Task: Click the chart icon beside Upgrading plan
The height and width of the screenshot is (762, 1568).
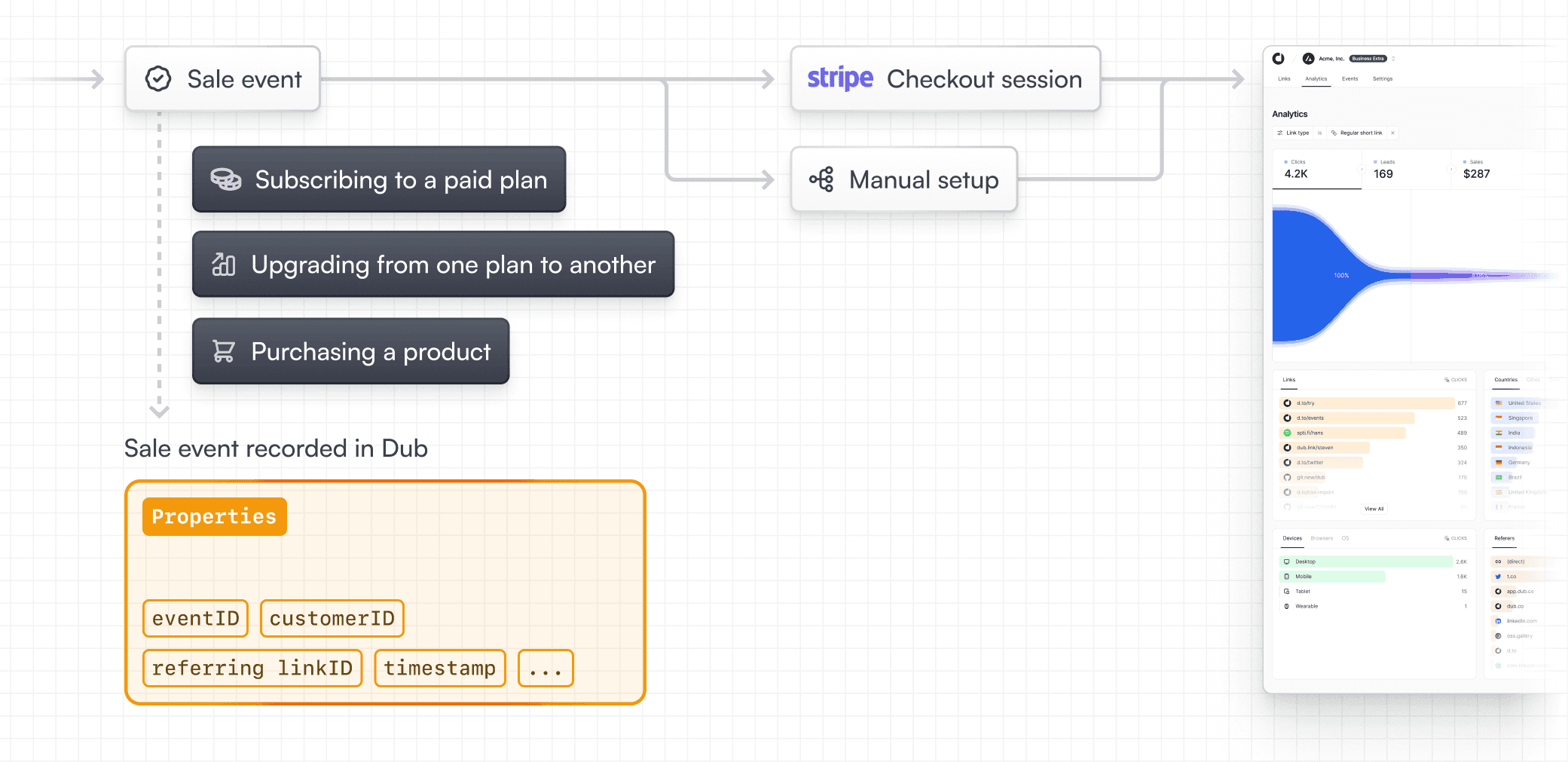Action: 224,265
